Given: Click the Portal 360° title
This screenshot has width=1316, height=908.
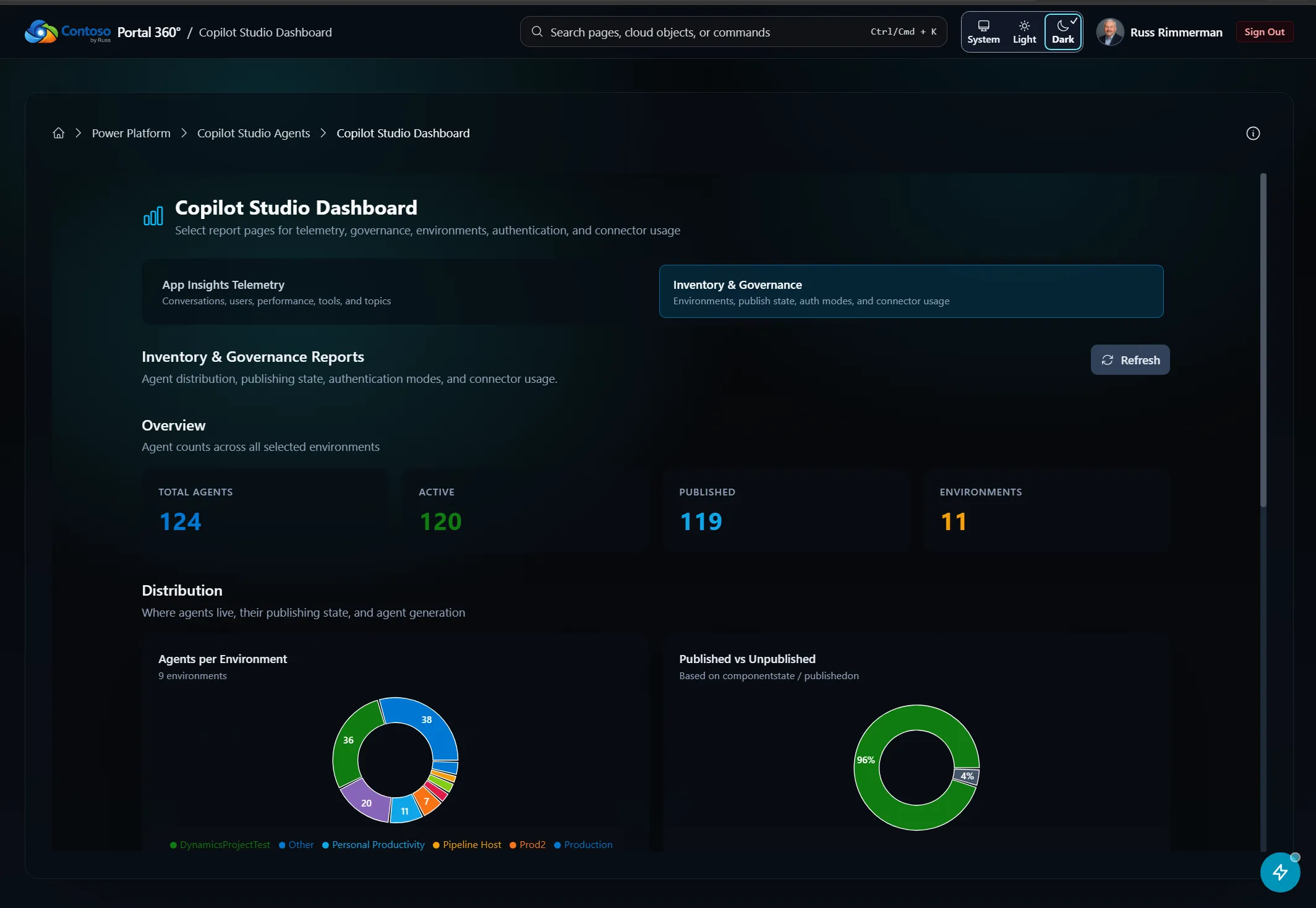Looking at the screenshot, I should tap(149, 32).
